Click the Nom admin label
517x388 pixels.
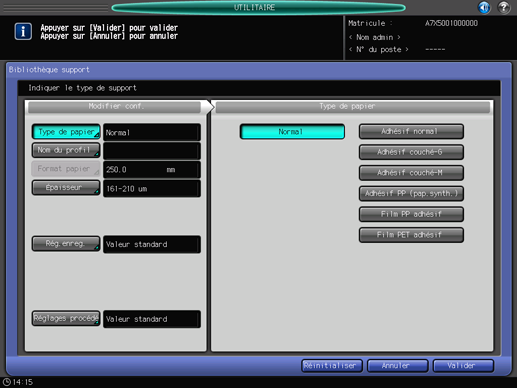point(375,37)
